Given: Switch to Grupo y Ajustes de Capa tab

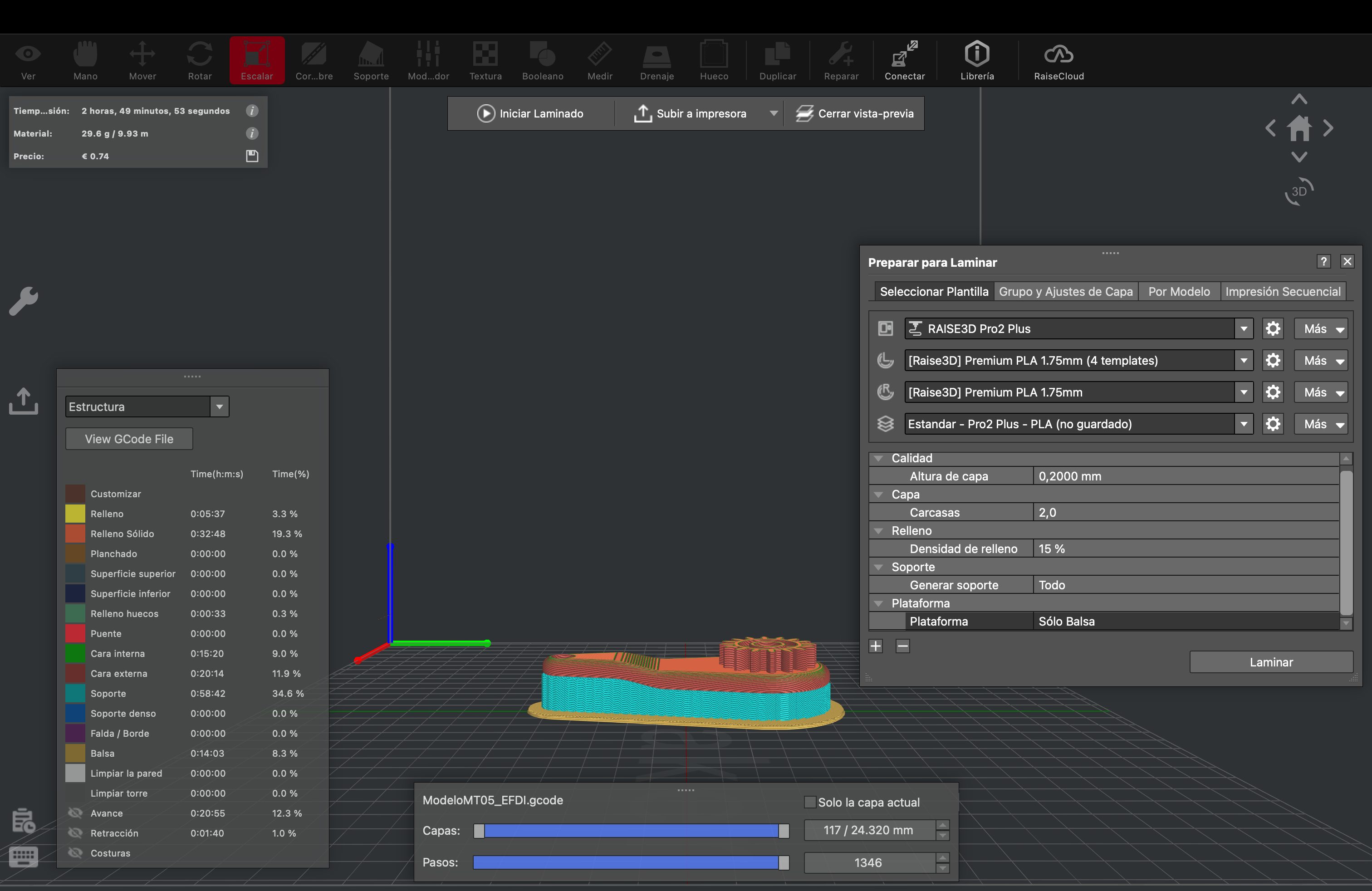Looking at the screenshot, I should click(1065, 292).
